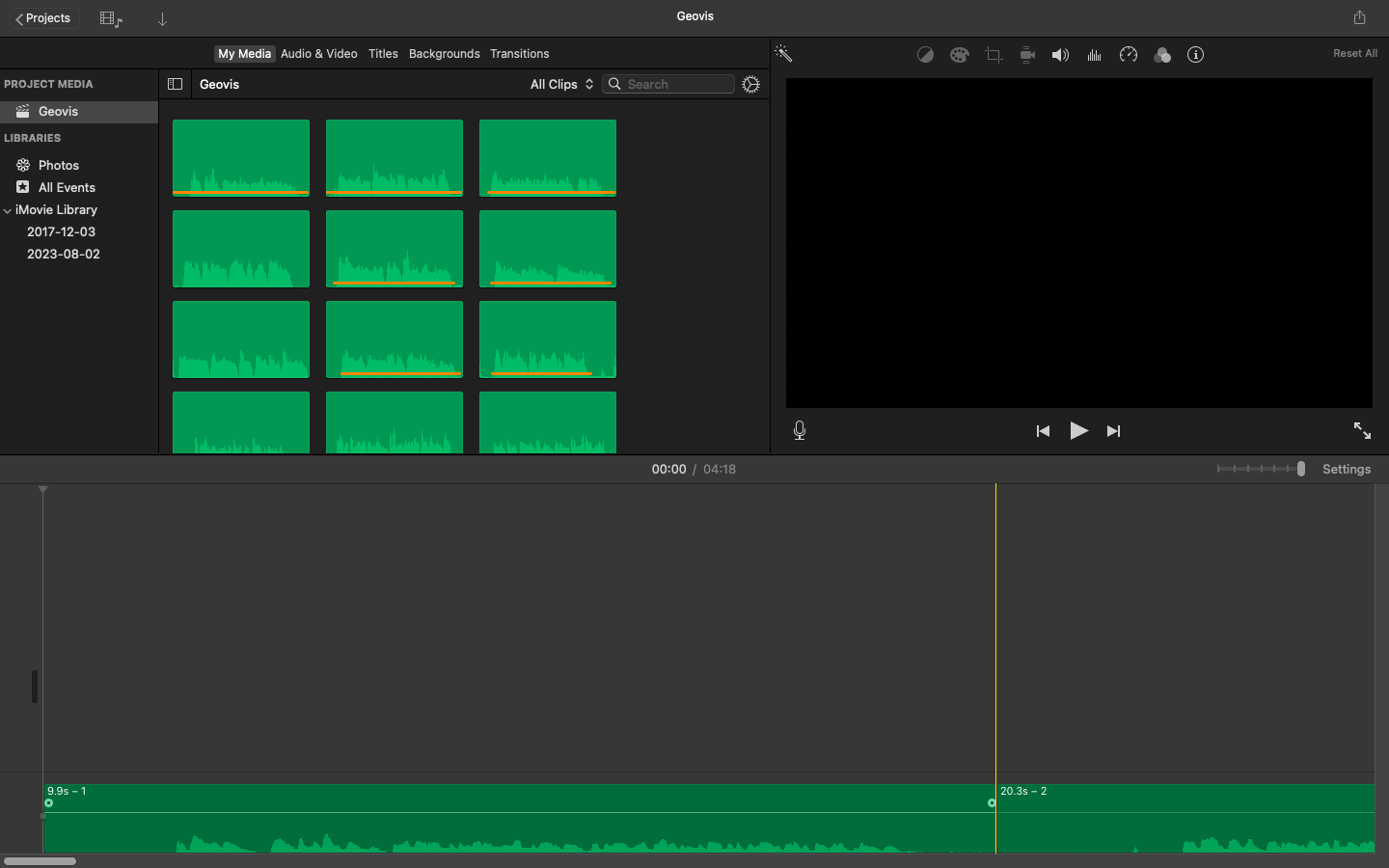Open the browser settings gear
Image resolution: width=1389 pixels, height=868 pixels.
751,85
